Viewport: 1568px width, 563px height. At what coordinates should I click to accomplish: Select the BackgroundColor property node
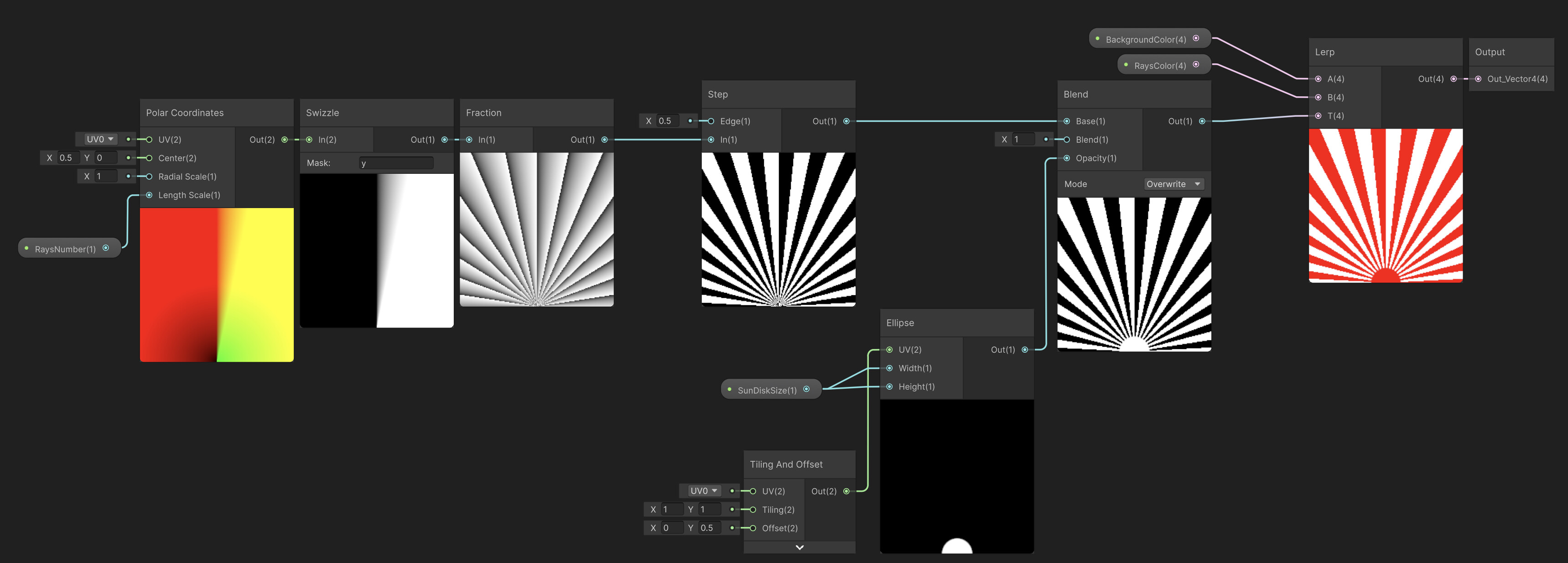pyautogui.click(x=1145, y=39)
